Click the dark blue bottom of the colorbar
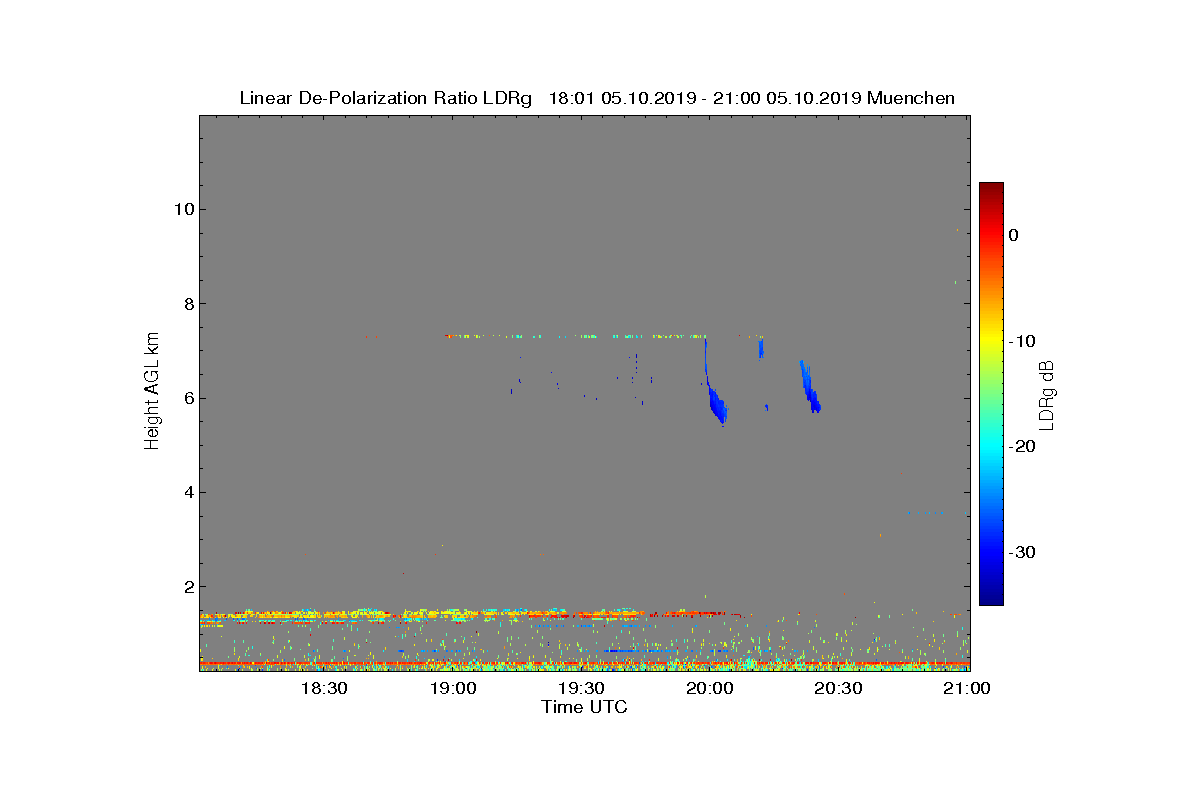Screen dimensions: 1200x800 (991, 598)
